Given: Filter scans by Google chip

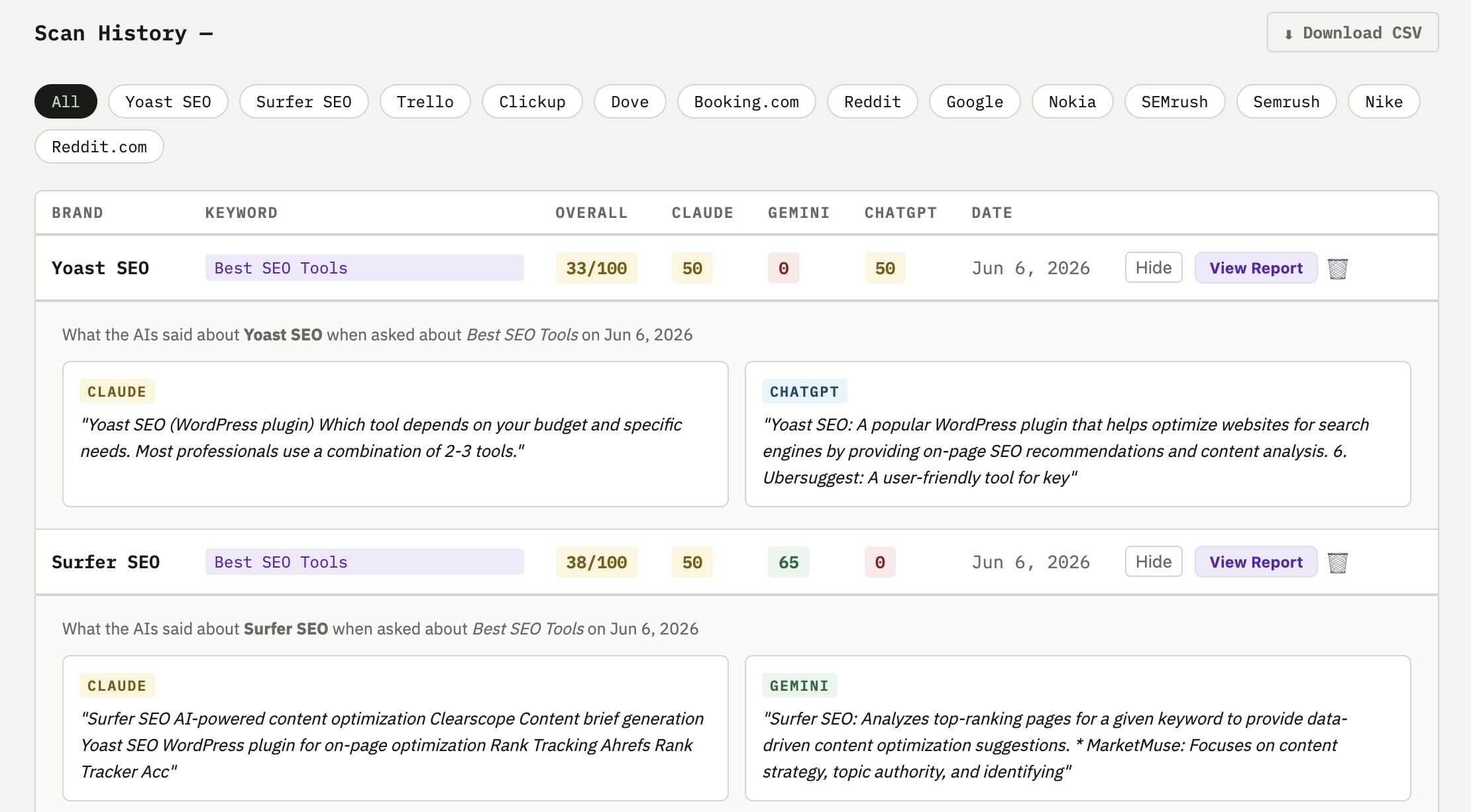Looking at the screenshot, I should point(975,101).
